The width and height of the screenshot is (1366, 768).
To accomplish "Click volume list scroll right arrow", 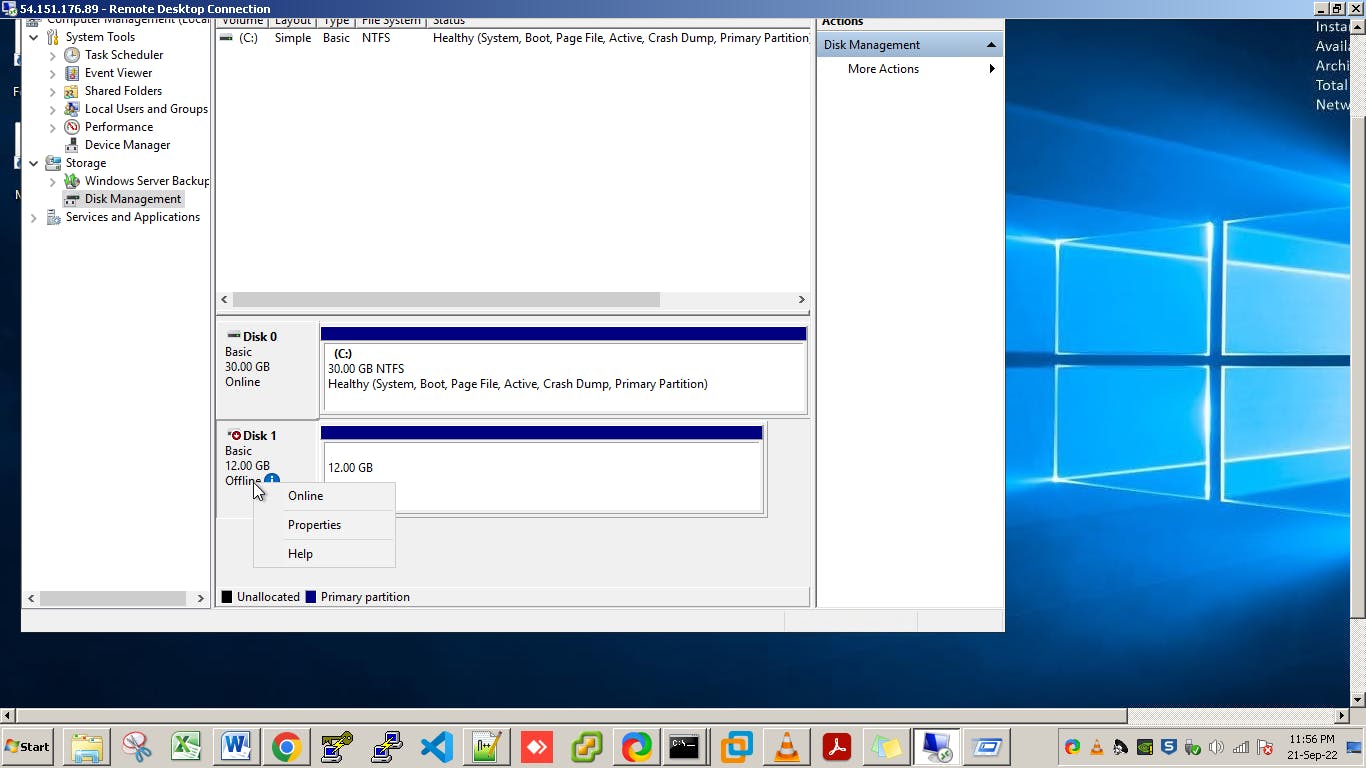I will click(x=801, y=300).
